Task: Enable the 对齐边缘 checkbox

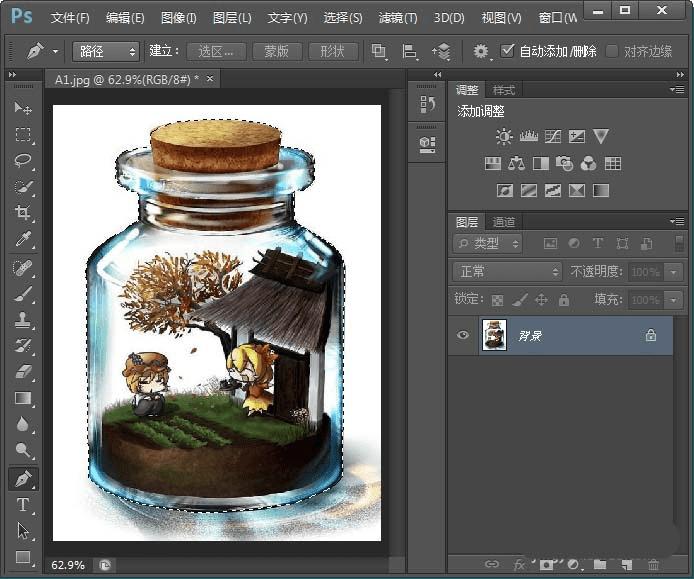Action: click(612, 50)
